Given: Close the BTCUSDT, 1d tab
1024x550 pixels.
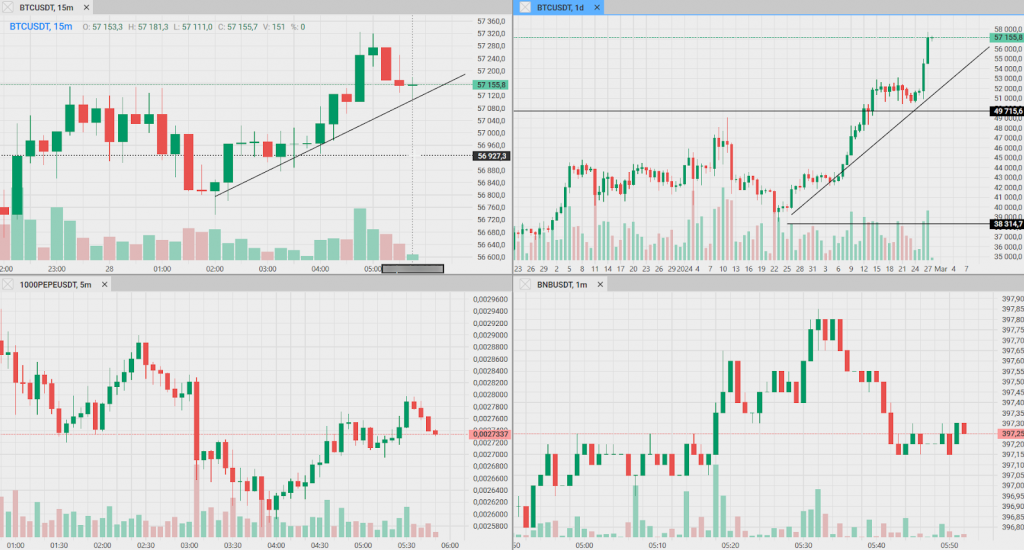Looking at the screenshot, I should (597, 7).
